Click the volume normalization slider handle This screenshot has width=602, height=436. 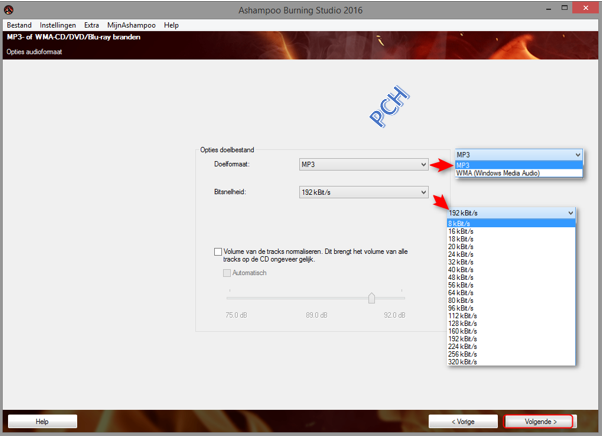[x=371, y=298]
